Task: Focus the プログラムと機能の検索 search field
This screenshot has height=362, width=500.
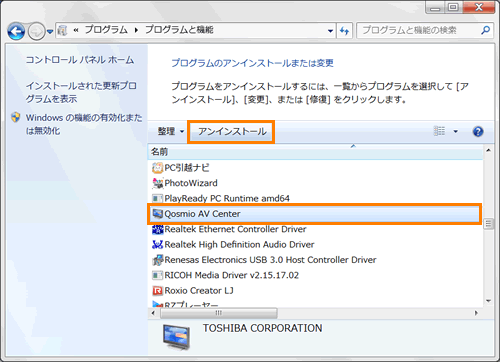Action: click(419, 31)
